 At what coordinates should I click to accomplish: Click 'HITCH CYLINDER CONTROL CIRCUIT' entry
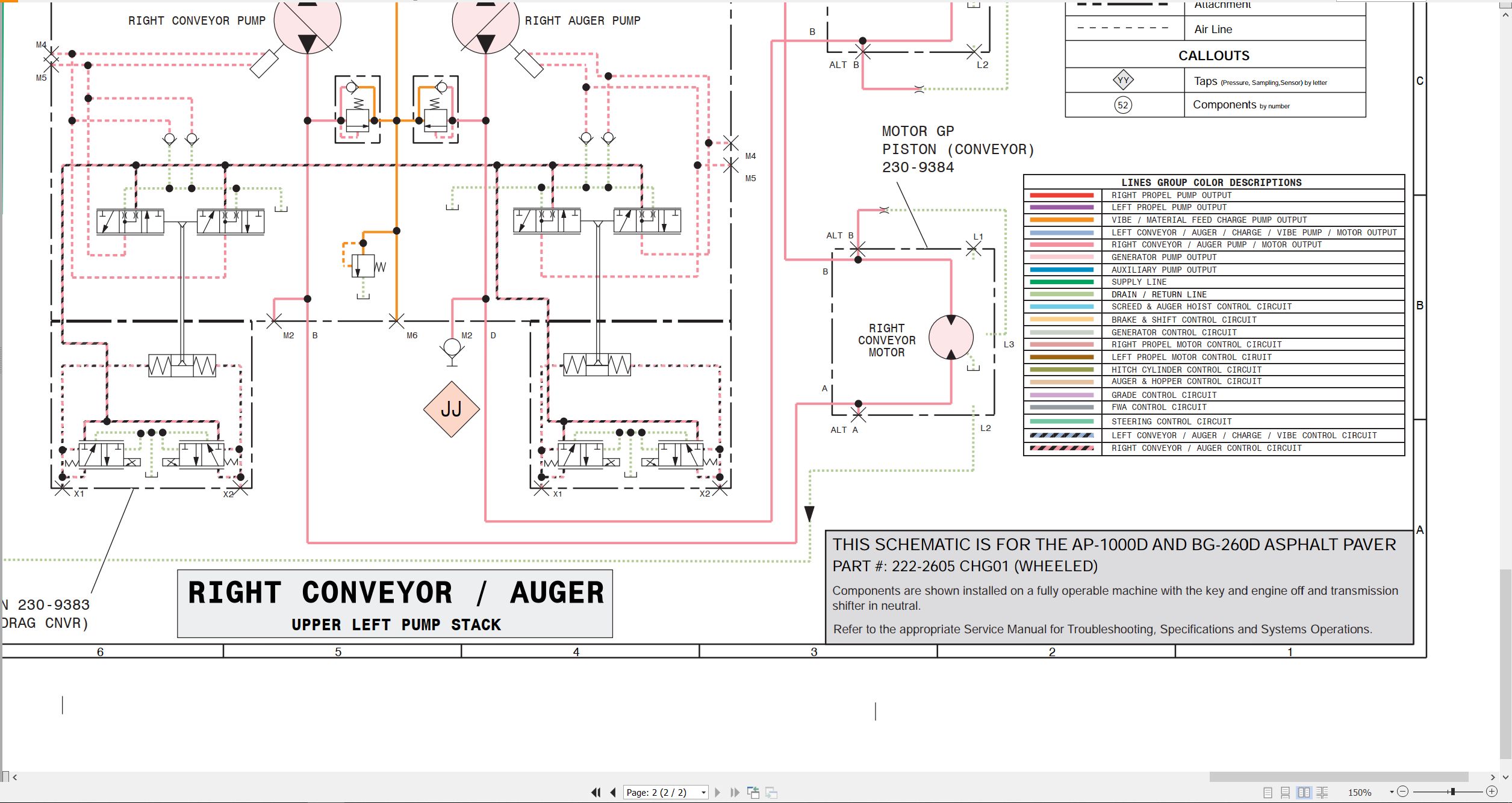[1186, 370]
